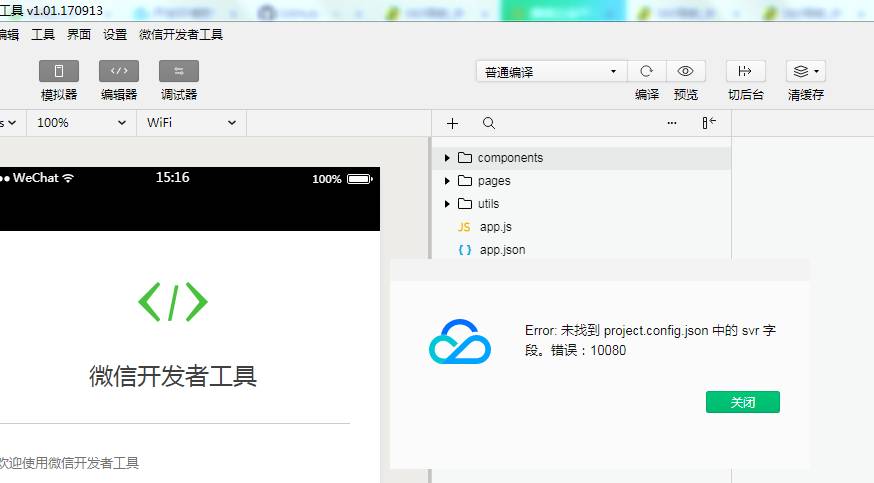This screenshot has width=874, height=483.
Task: Collapse the file tree panel icon
Action: click(x=708, y=123)
